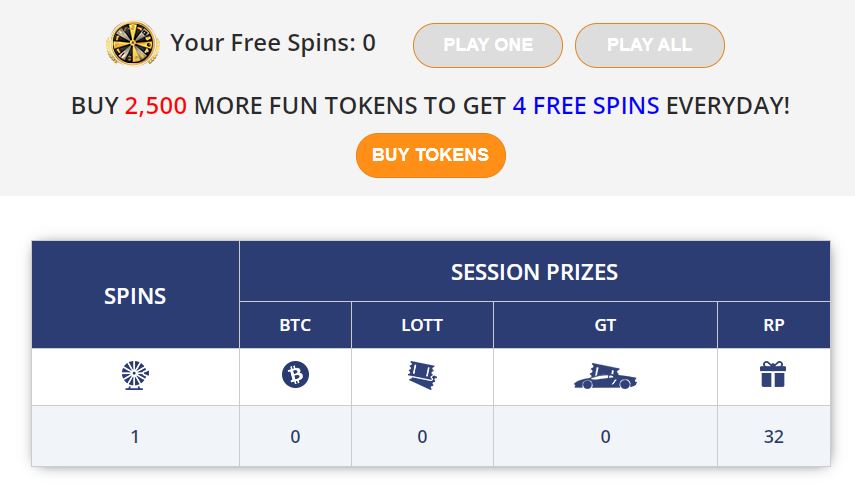Click the GT column header

pyautogui.click(x=605, y=325)
